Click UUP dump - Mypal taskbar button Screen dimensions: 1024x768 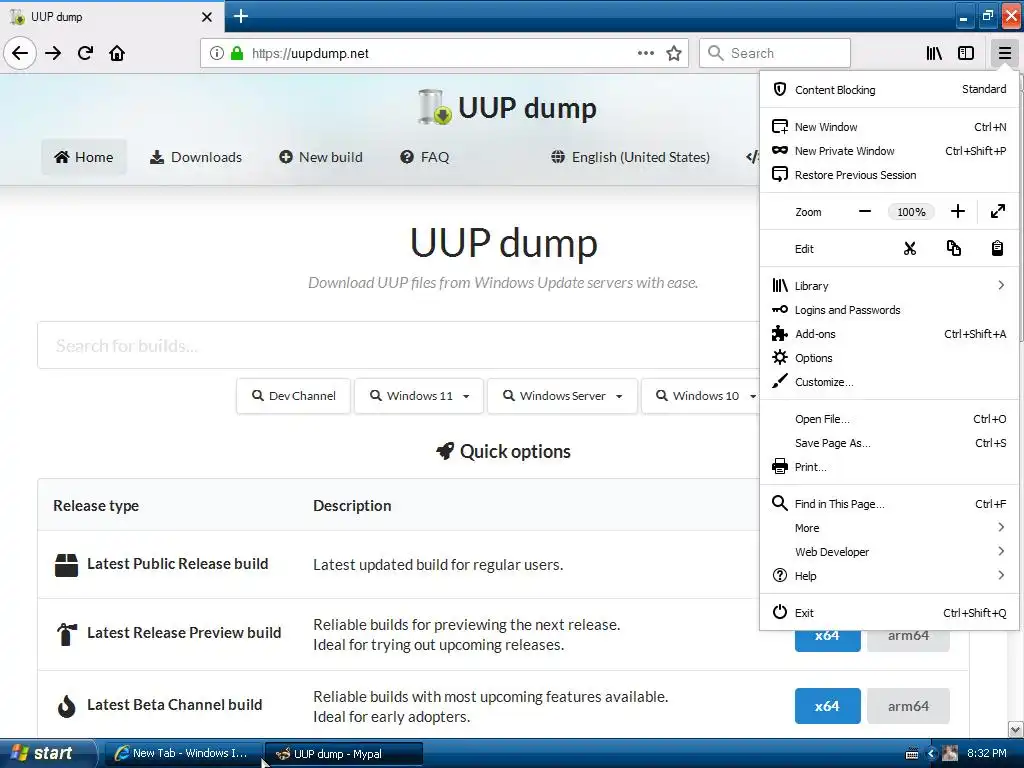click(x=344, y=753)
